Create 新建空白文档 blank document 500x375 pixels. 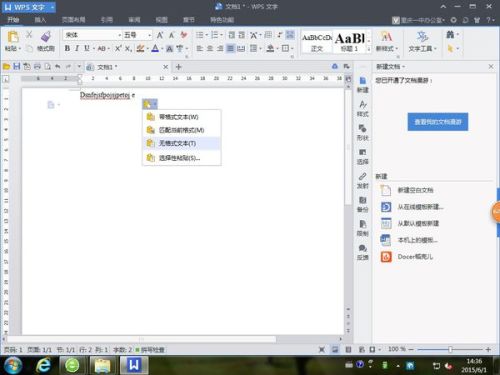(x=415, y=190)
